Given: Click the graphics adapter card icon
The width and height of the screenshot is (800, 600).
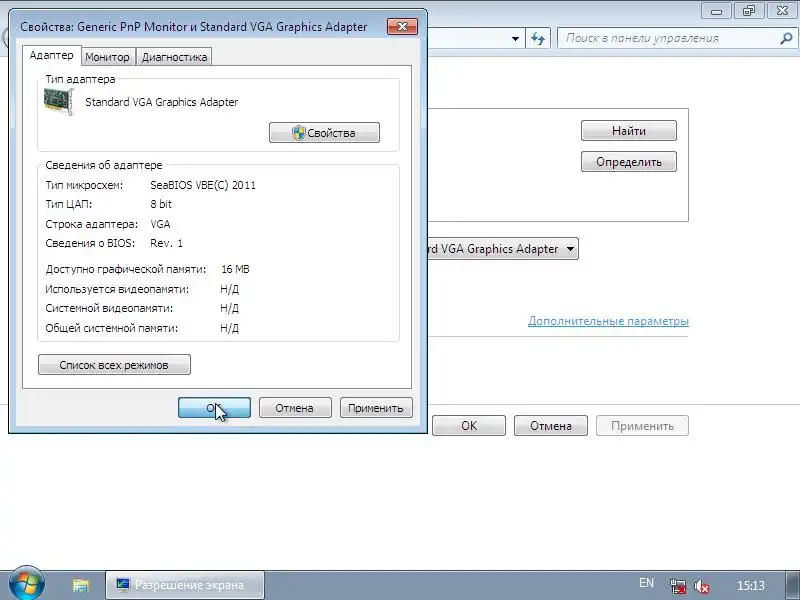Looking at the screenshot, I should coord(59,102).
